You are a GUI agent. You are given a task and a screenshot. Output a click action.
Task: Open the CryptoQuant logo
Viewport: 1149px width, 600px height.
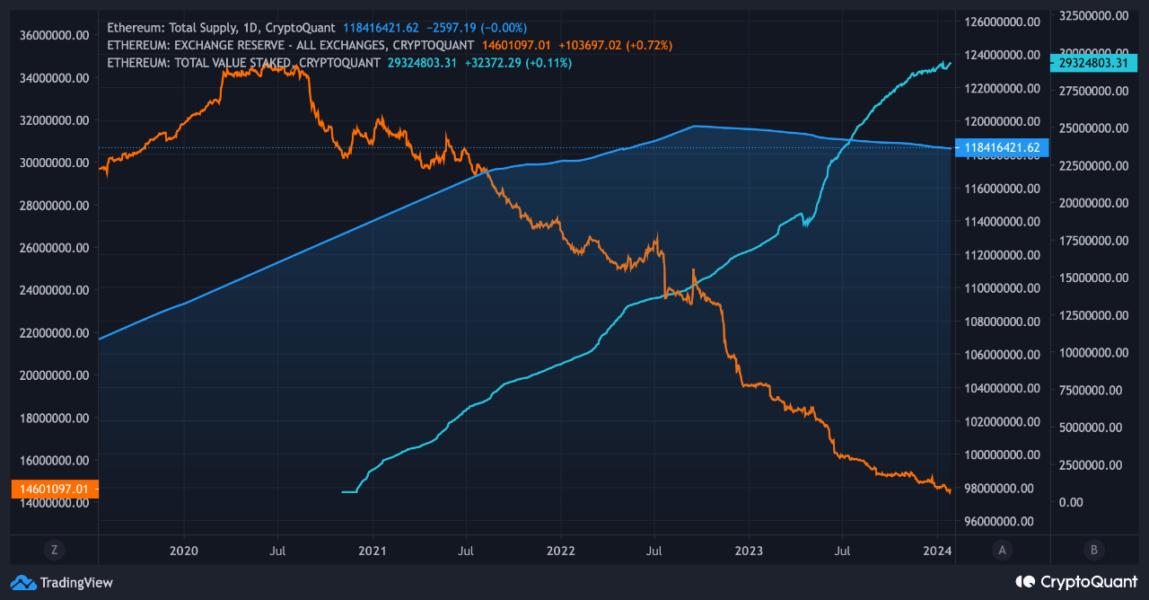[x=1076, y=582]
